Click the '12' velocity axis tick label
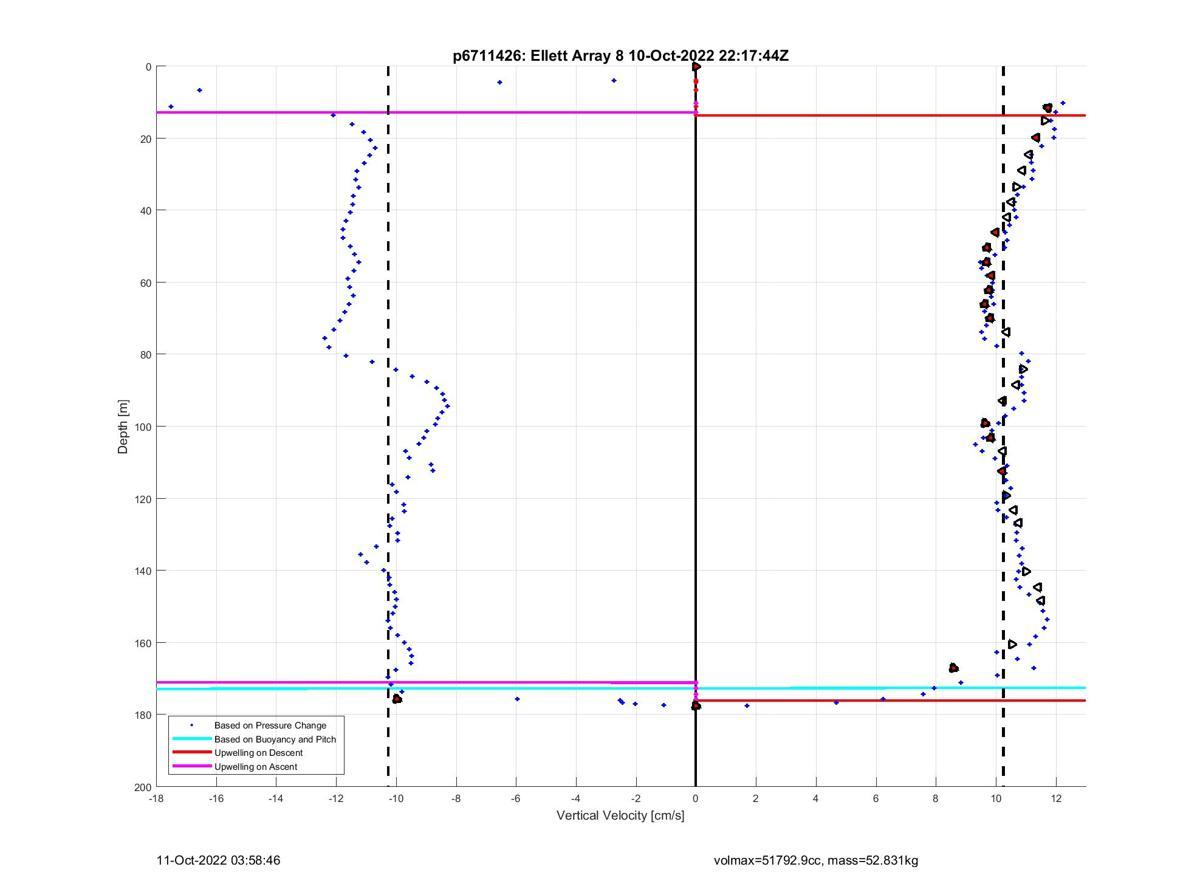Screen dimensions: 1200x885 (1056, 798)
